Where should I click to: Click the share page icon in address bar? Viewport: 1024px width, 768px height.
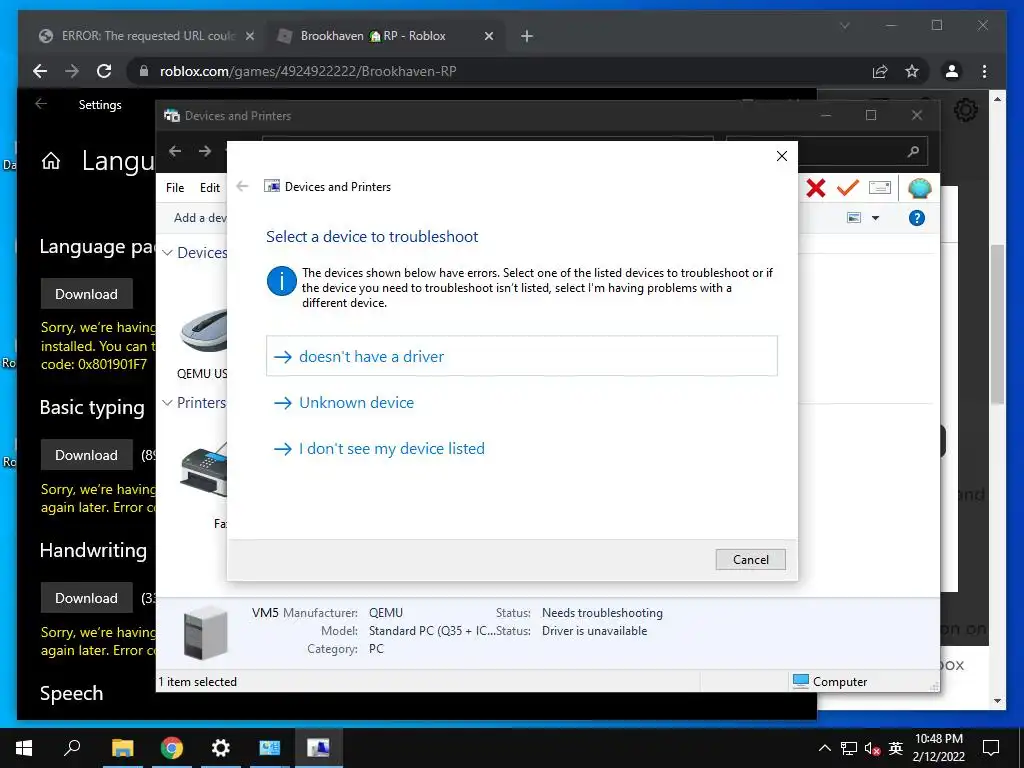(x=880, y=71)
